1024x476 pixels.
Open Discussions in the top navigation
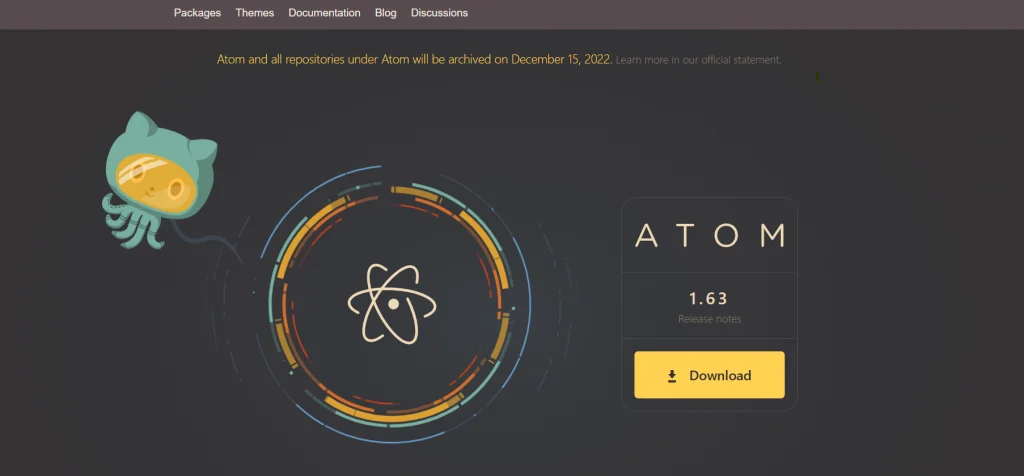pyautogui.click(x=439, y=13)
